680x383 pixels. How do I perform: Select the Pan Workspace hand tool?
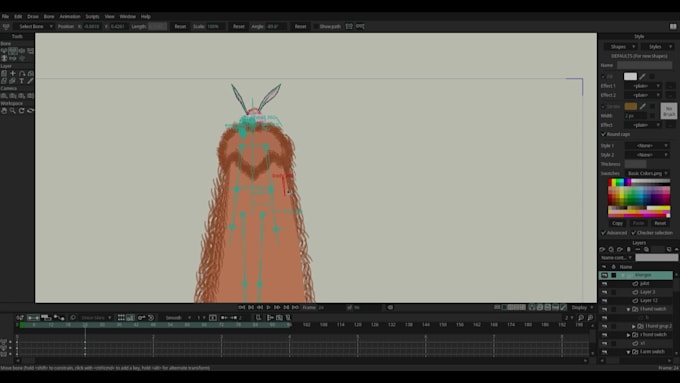4,111
